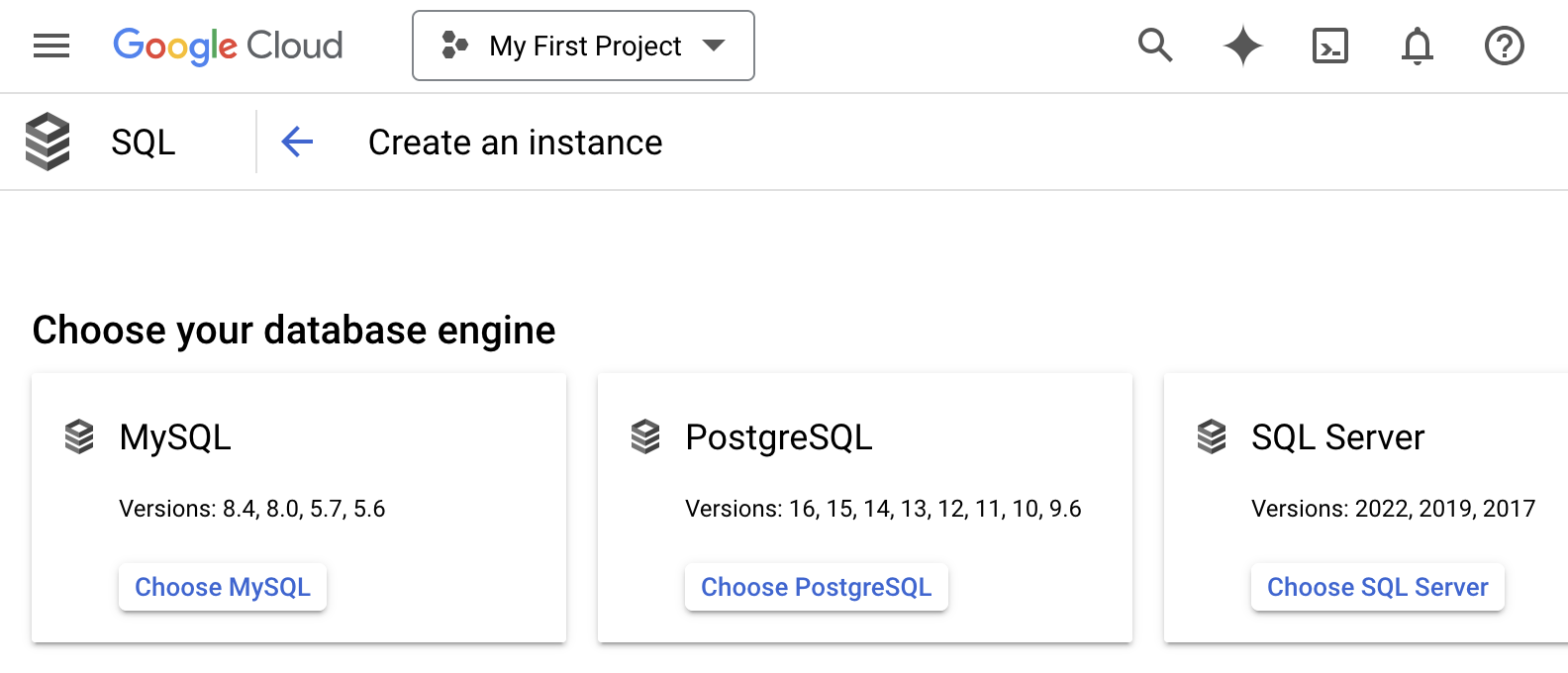Click Choose your database engine heading

click(294, 331)
